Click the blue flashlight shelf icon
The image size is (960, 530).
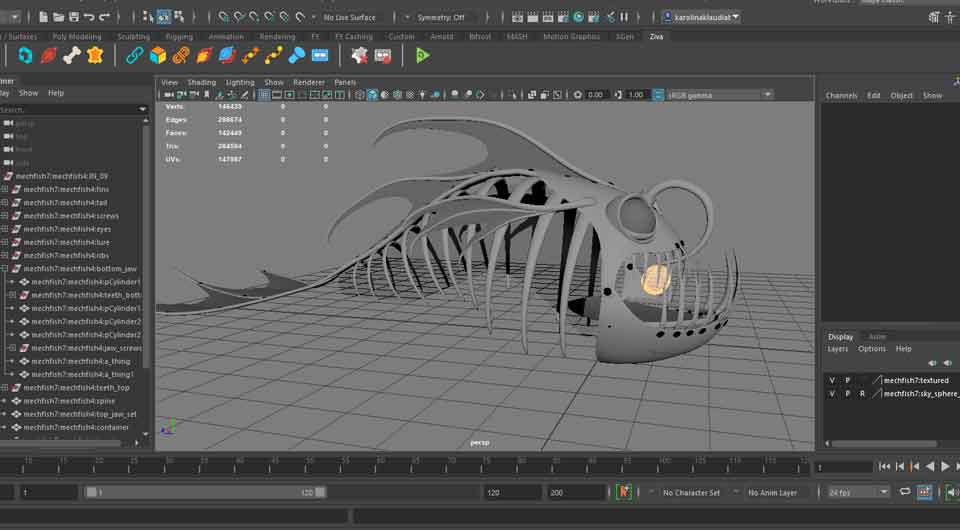click(x=296, y=56)
